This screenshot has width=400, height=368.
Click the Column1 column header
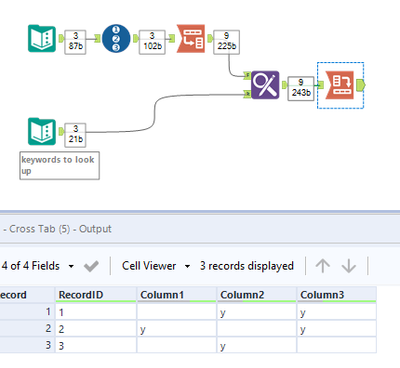[177, 295]
